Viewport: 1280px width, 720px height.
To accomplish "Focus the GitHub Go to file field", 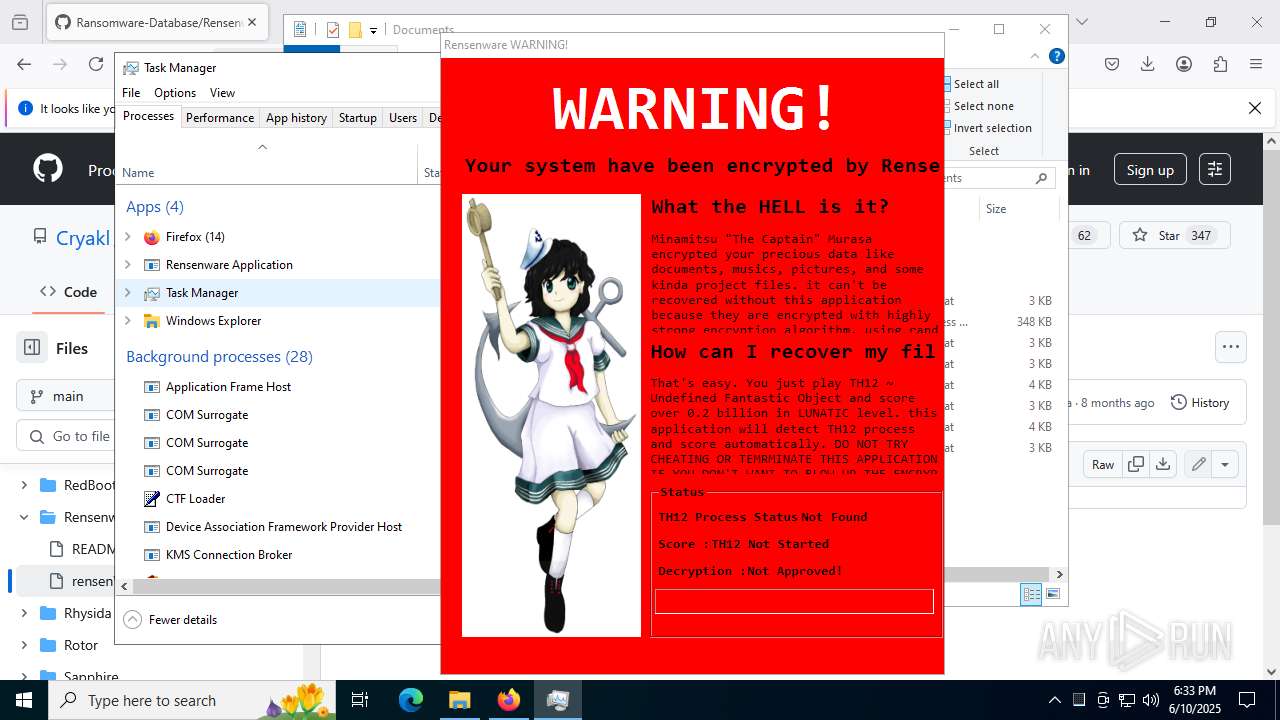I will pos(65,436).
